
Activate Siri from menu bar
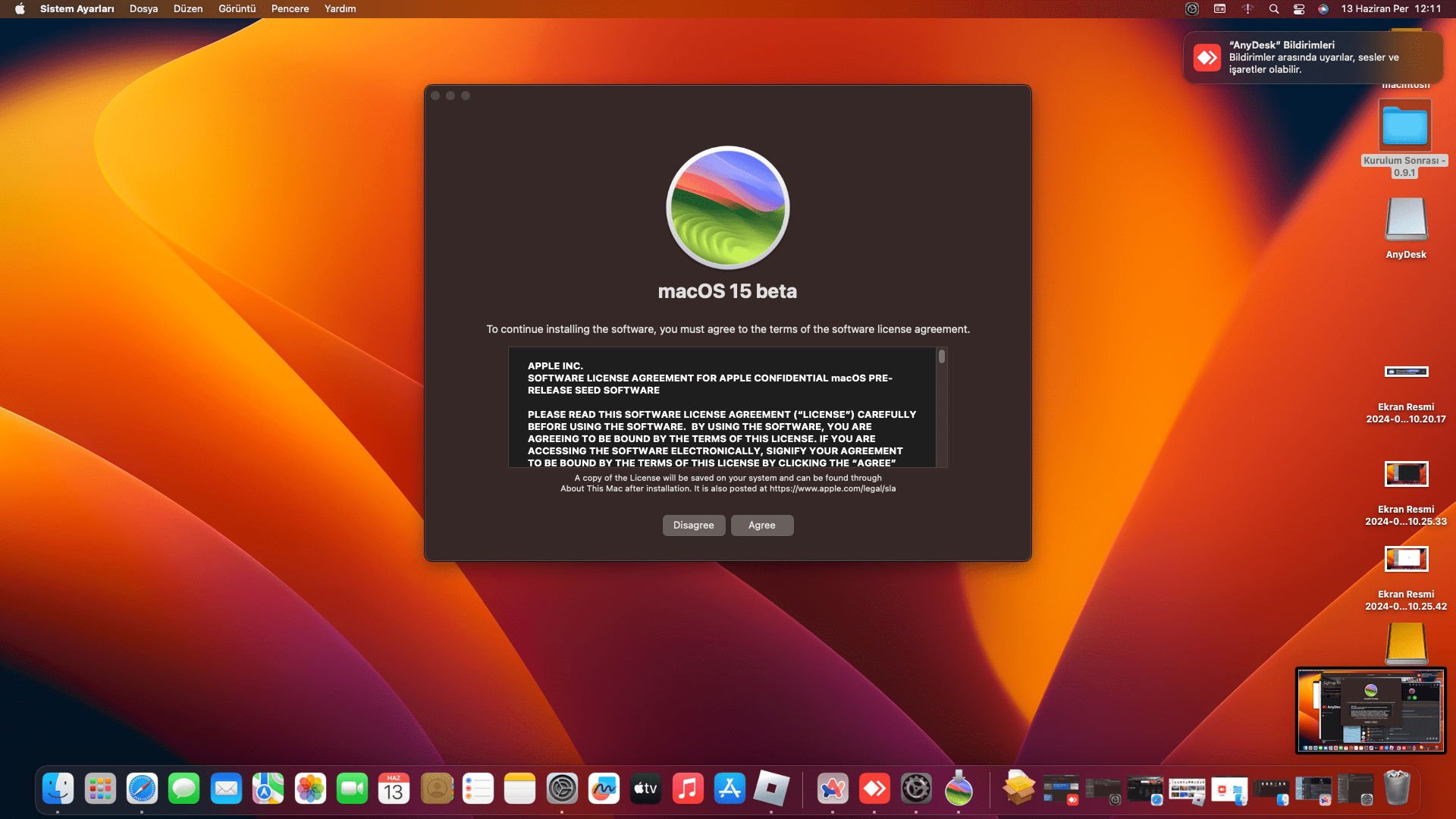[1323, 9]
